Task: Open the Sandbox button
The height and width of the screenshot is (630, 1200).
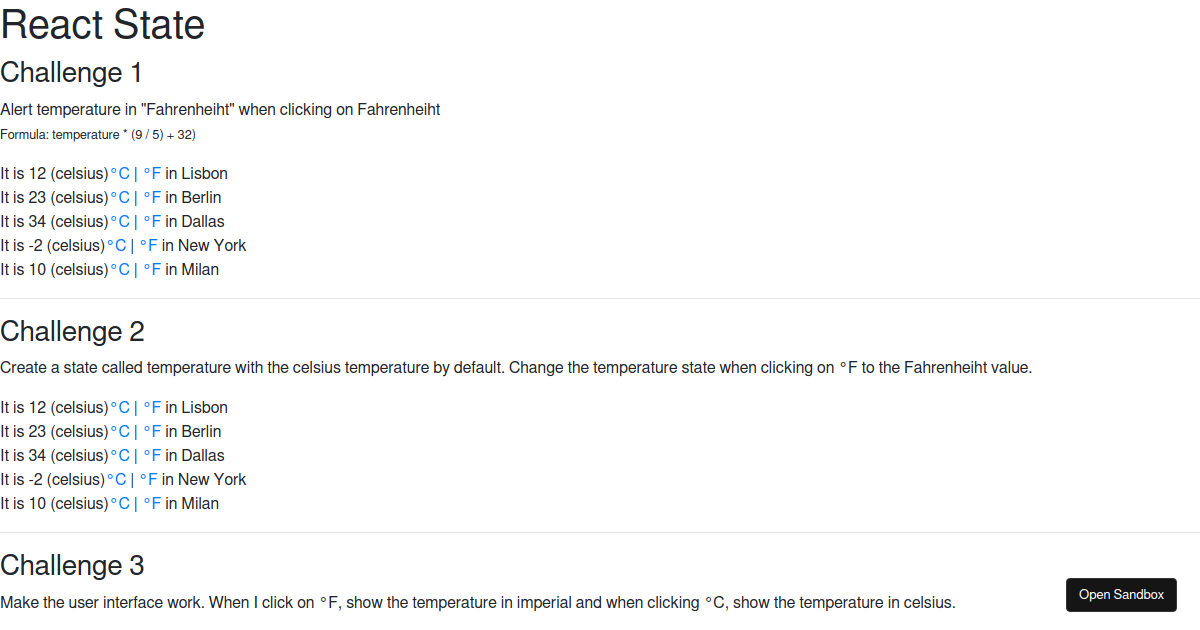Action: [x=1121, y=594]
